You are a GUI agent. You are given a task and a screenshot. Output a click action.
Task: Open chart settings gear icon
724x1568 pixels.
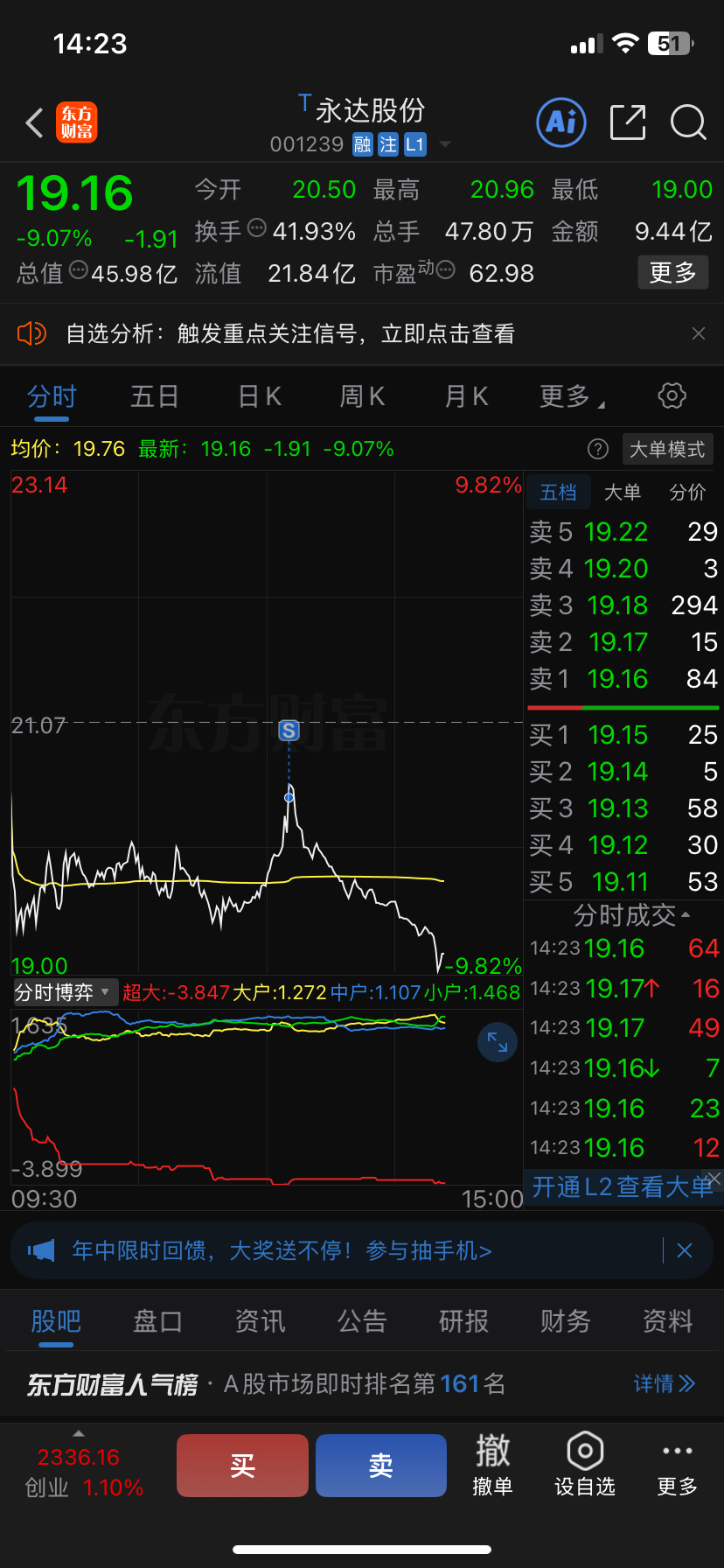click(672, 395)
